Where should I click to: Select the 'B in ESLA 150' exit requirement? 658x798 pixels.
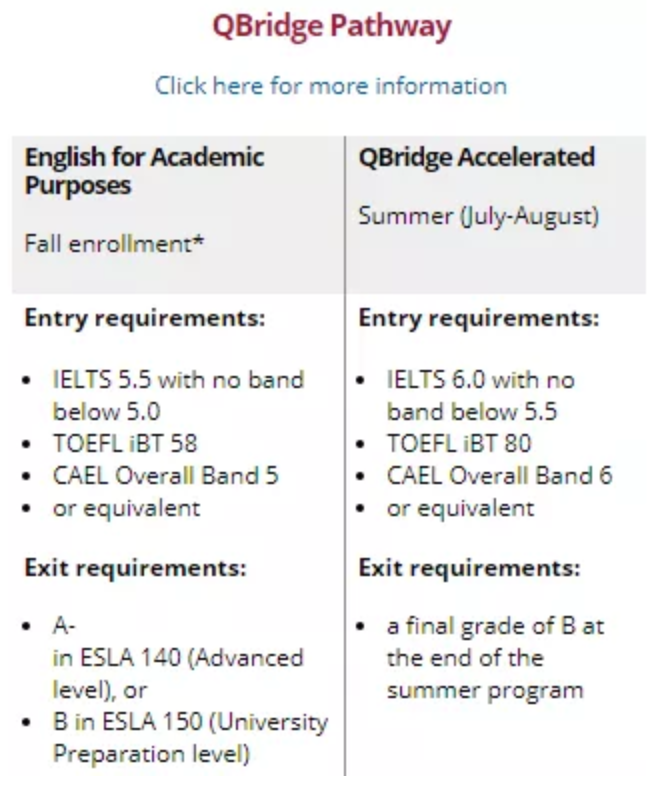point(189,737)
